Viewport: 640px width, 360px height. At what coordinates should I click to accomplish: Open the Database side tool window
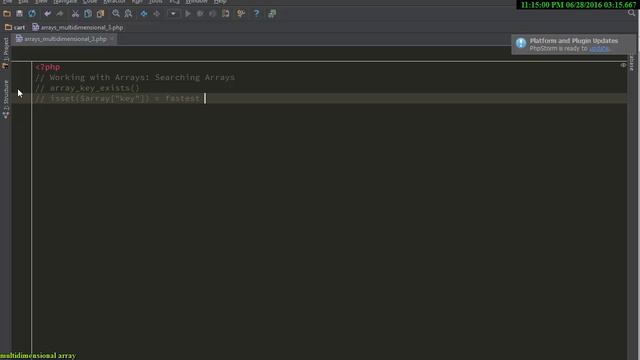pos(632,62)
